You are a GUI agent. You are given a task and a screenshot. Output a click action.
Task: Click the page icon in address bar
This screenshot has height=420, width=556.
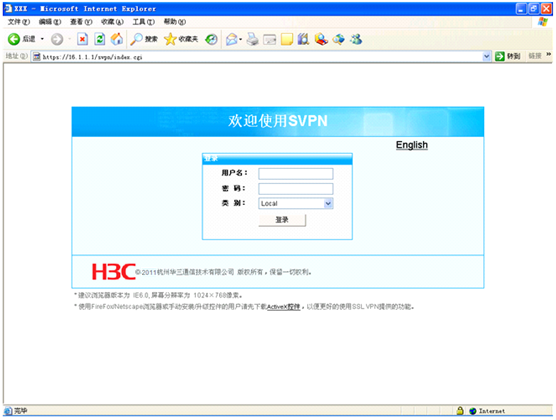tap(36, 56)
